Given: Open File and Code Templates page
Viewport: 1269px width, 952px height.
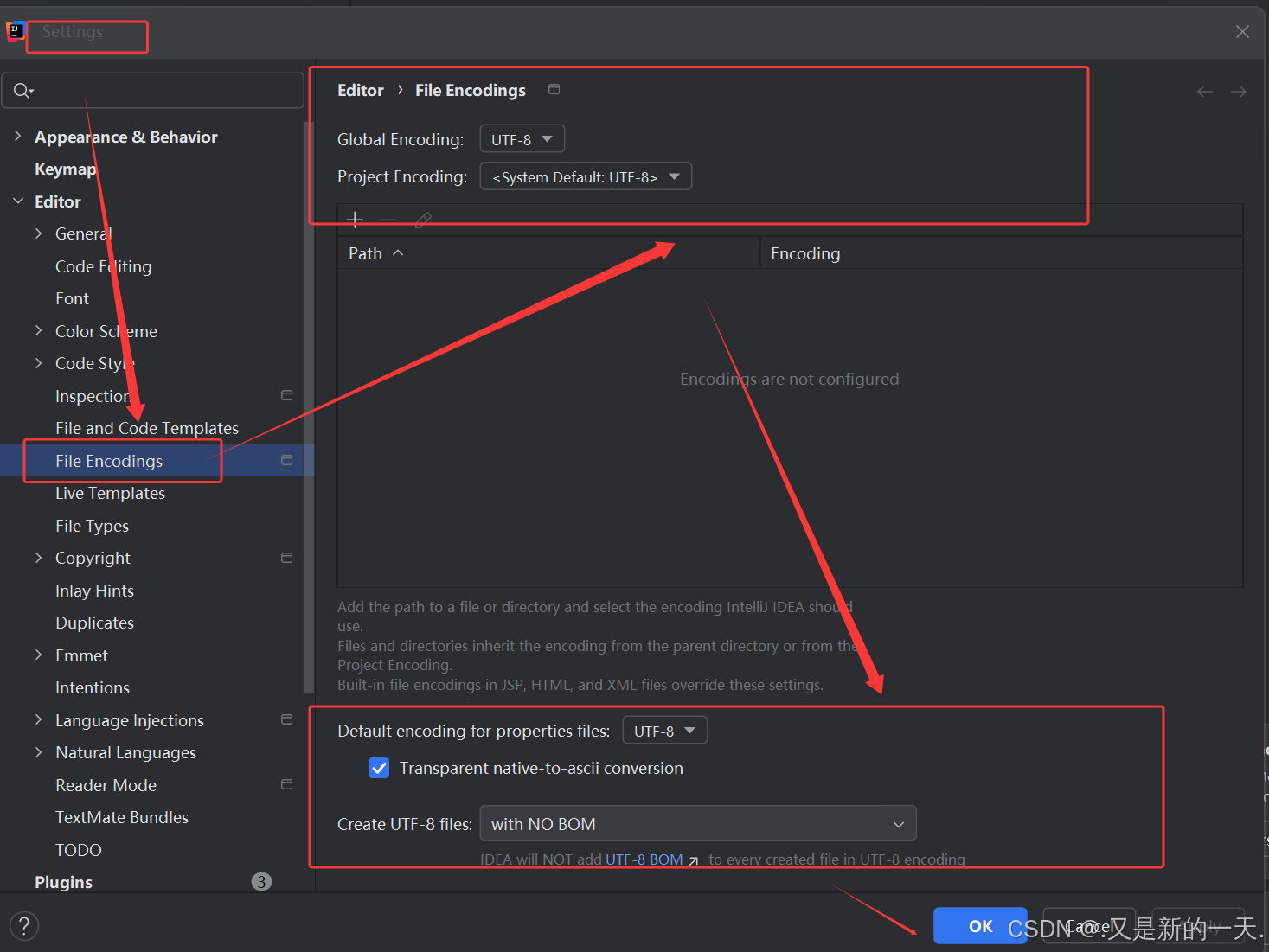Looking at the screenshot, I should (x=147, y=428).
